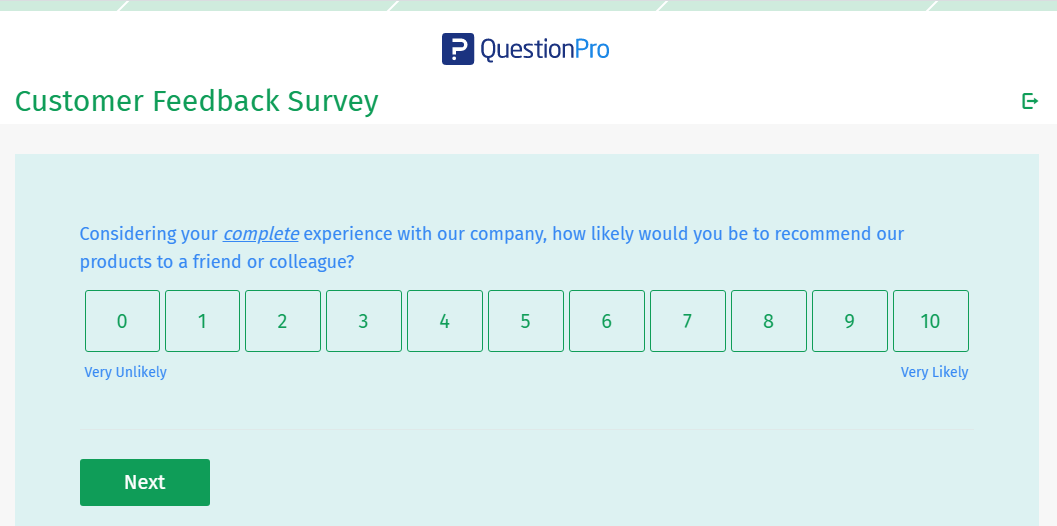Select rating 0 on the scale
This screenshot has height=526, width=1057.
coord(122,321)
